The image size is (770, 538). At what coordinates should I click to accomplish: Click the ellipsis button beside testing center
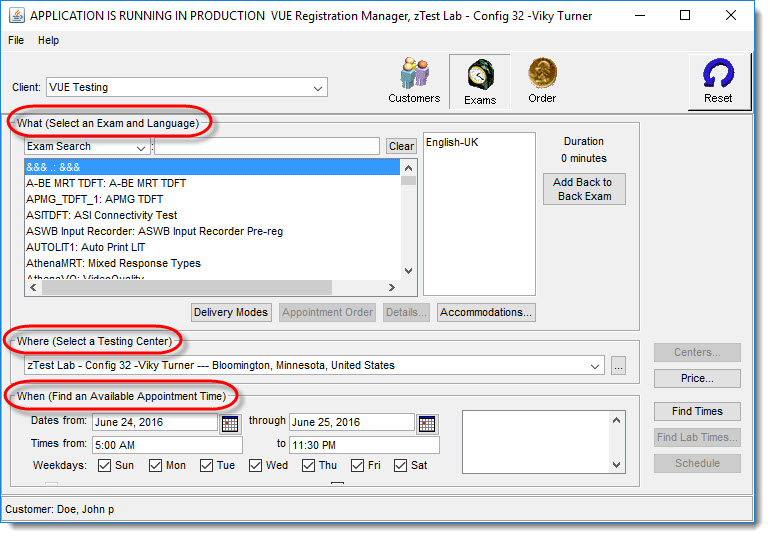point(618,366)
